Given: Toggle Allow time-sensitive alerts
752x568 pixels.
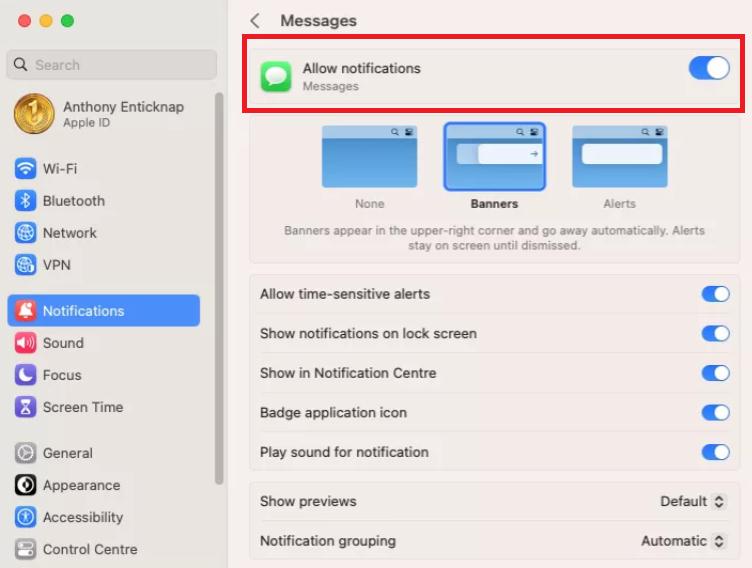Looking at the screenshot, I should [x=716, y=294].
